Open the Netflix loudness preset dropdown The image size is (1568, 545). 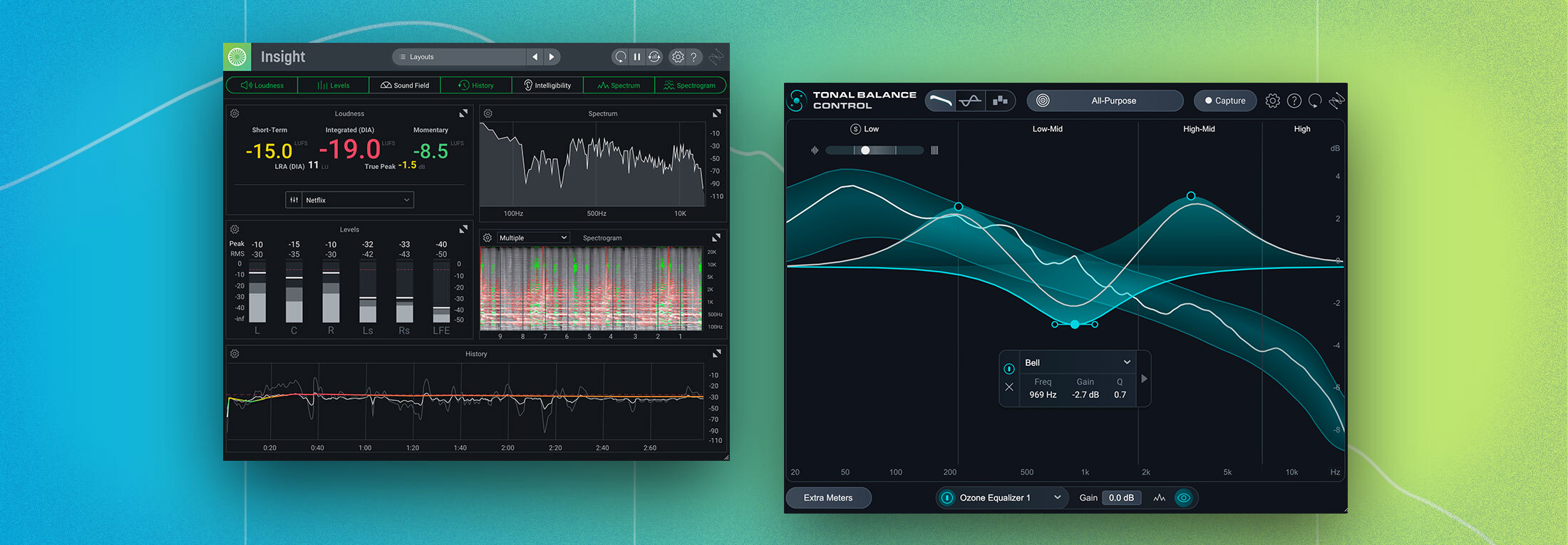(x=357, y=200)
